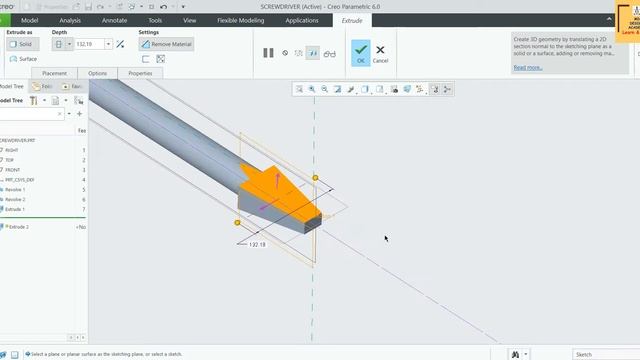Pause the Extrude feature tool
Viewport: 640px width, 360px height.
pyautogui.click(x=268, y=53)
